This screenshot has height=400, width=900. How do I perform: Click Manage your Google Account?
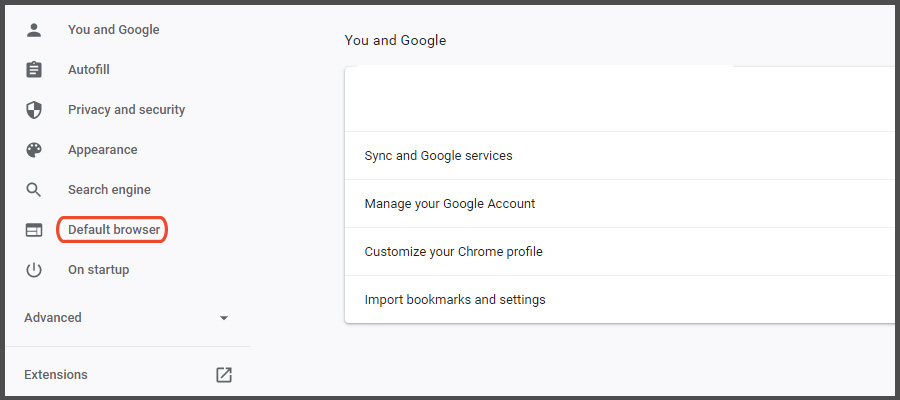click(450, 204)
